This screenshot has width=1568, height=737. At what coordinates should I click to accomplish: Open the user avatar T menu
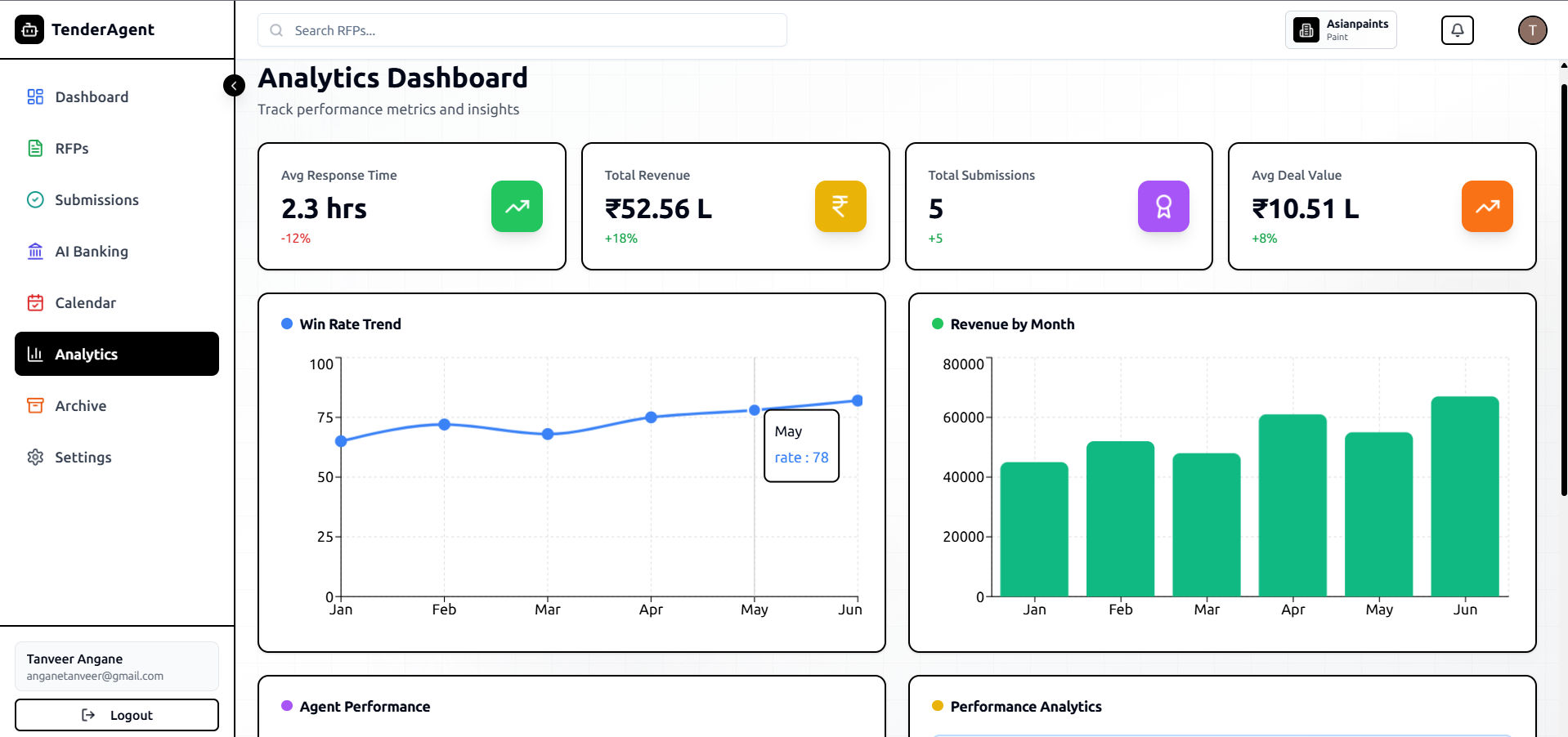(1533, 30)
